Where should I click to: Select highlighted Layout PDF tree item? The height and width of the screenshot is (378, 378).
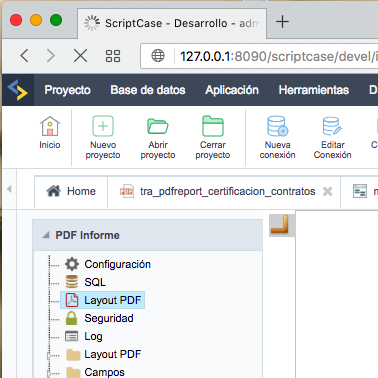point(102,300)
